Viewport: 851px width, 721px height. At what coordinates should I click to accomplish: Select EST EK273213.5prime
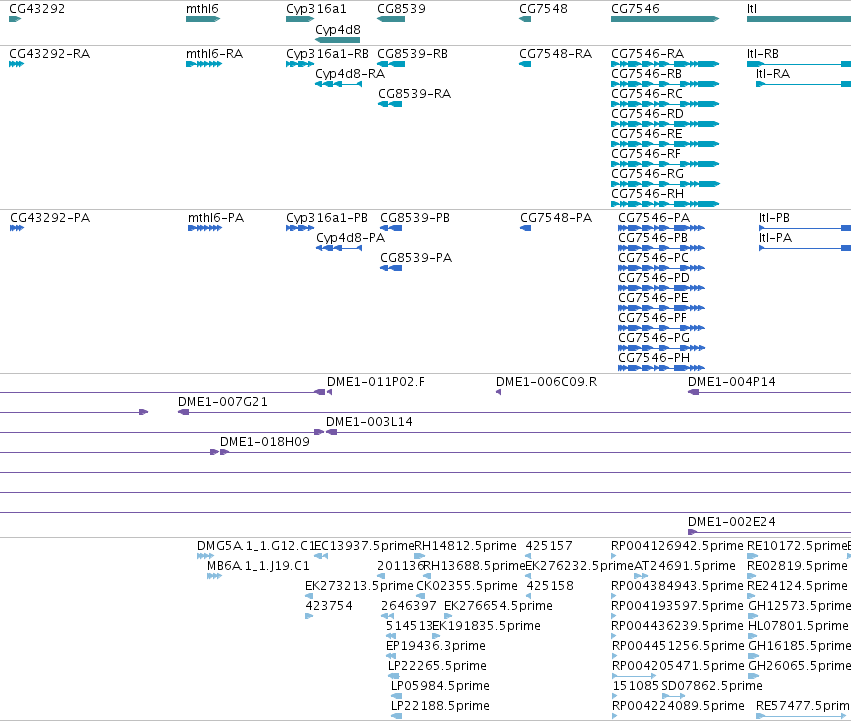[x=309, y=596]
